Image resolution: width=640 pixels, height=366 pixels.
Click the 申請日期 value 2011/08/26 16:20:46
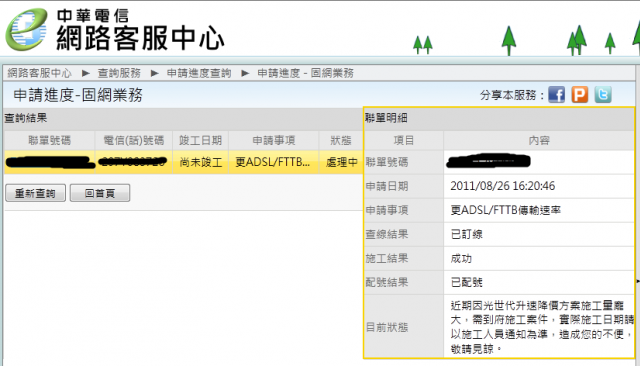pos(502,186)
